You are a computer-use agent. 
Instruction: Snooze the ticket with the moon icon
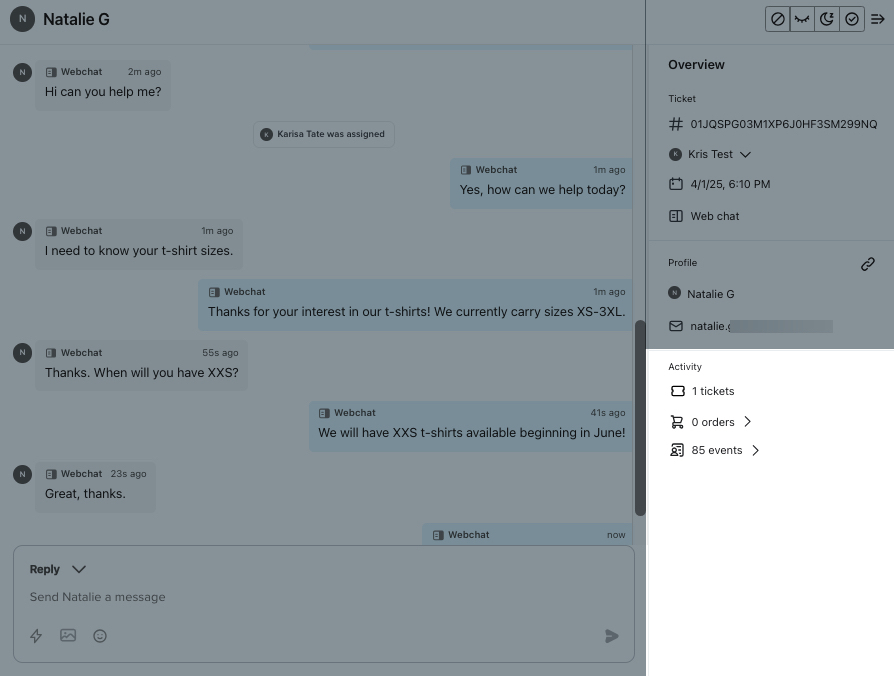click(827, 19)
